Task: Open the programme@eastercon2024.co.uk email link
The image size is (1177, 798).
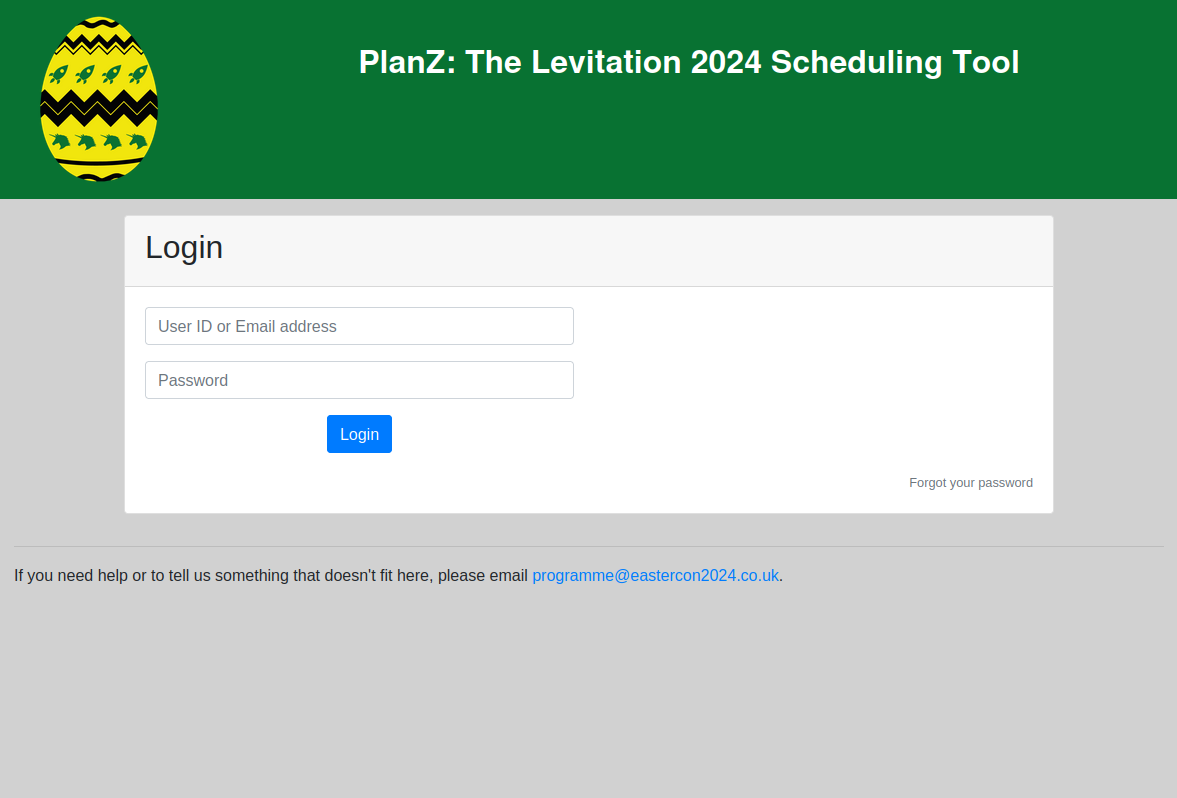Action: pyautogui.click(x=655, y=575)
